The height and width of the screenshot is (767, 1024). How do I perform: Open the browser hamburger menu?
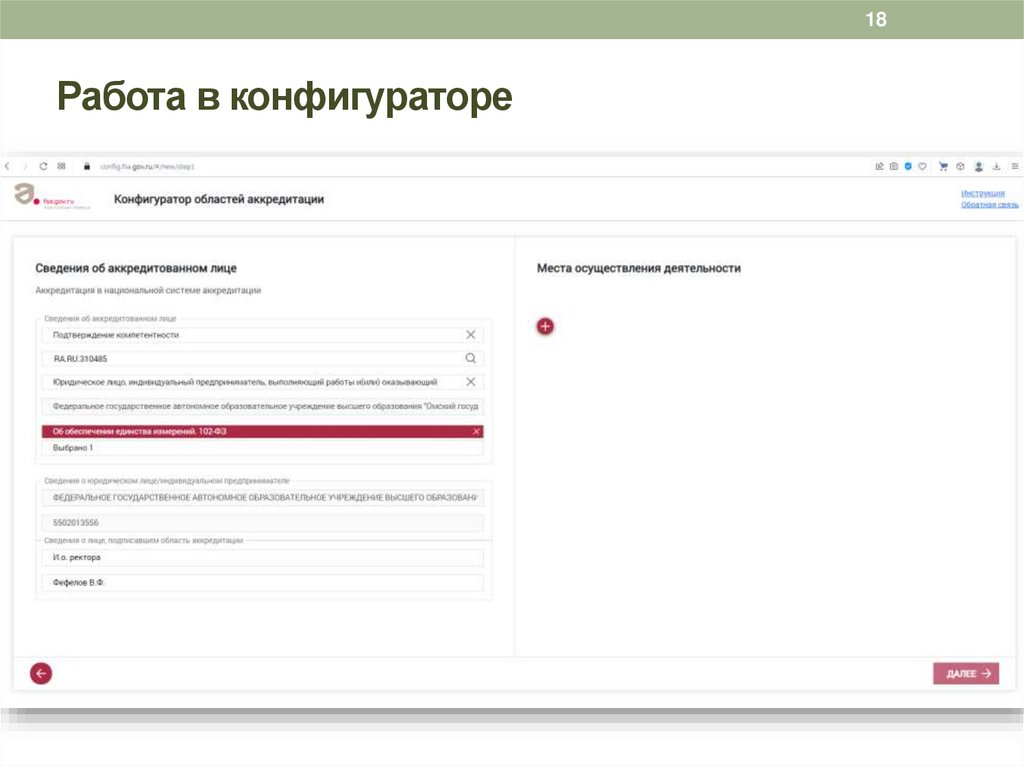(x=1014, y=167)
